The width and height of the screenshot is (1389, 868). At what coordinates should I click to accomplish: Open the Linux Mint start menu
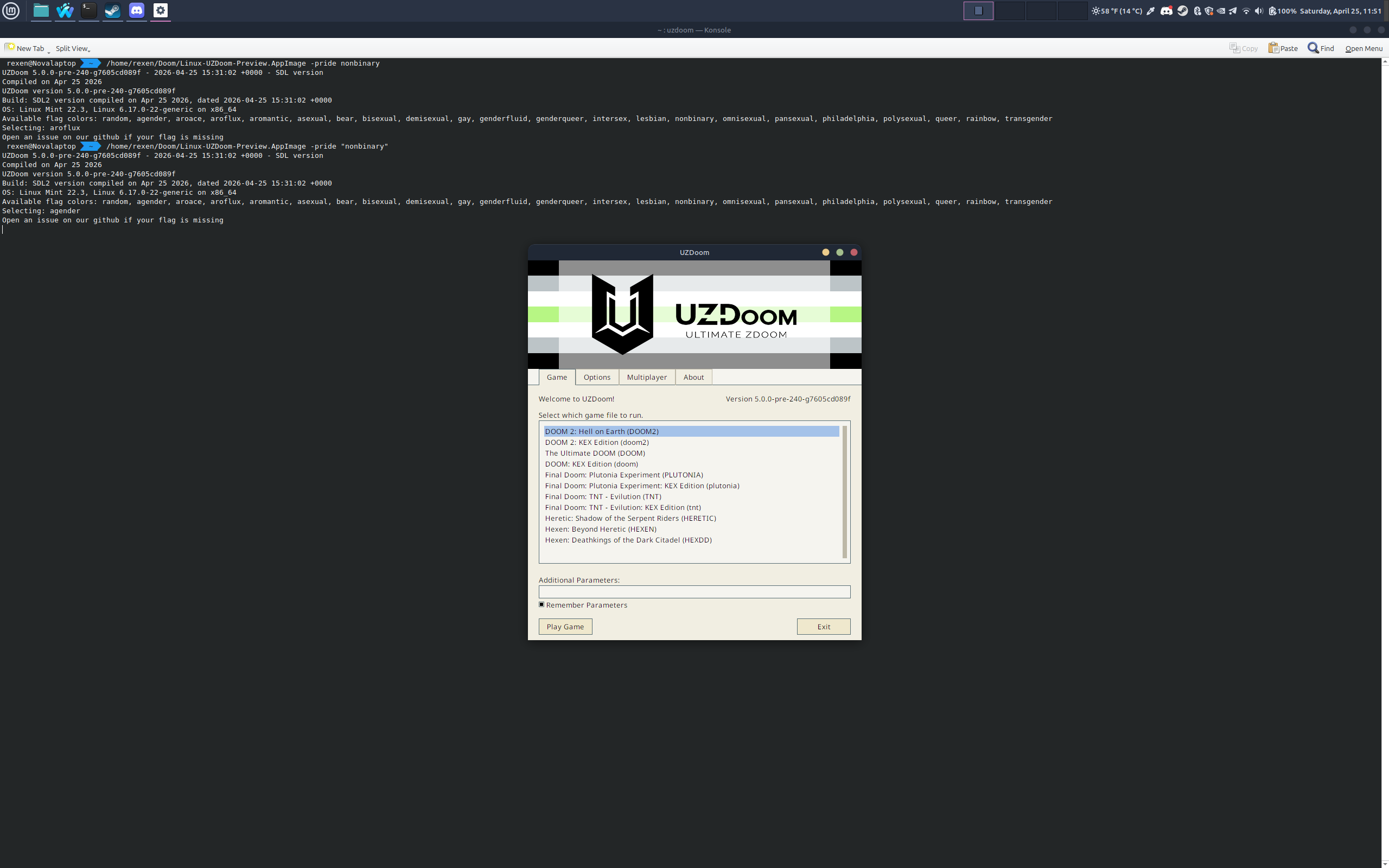click(x=11, y=10)
